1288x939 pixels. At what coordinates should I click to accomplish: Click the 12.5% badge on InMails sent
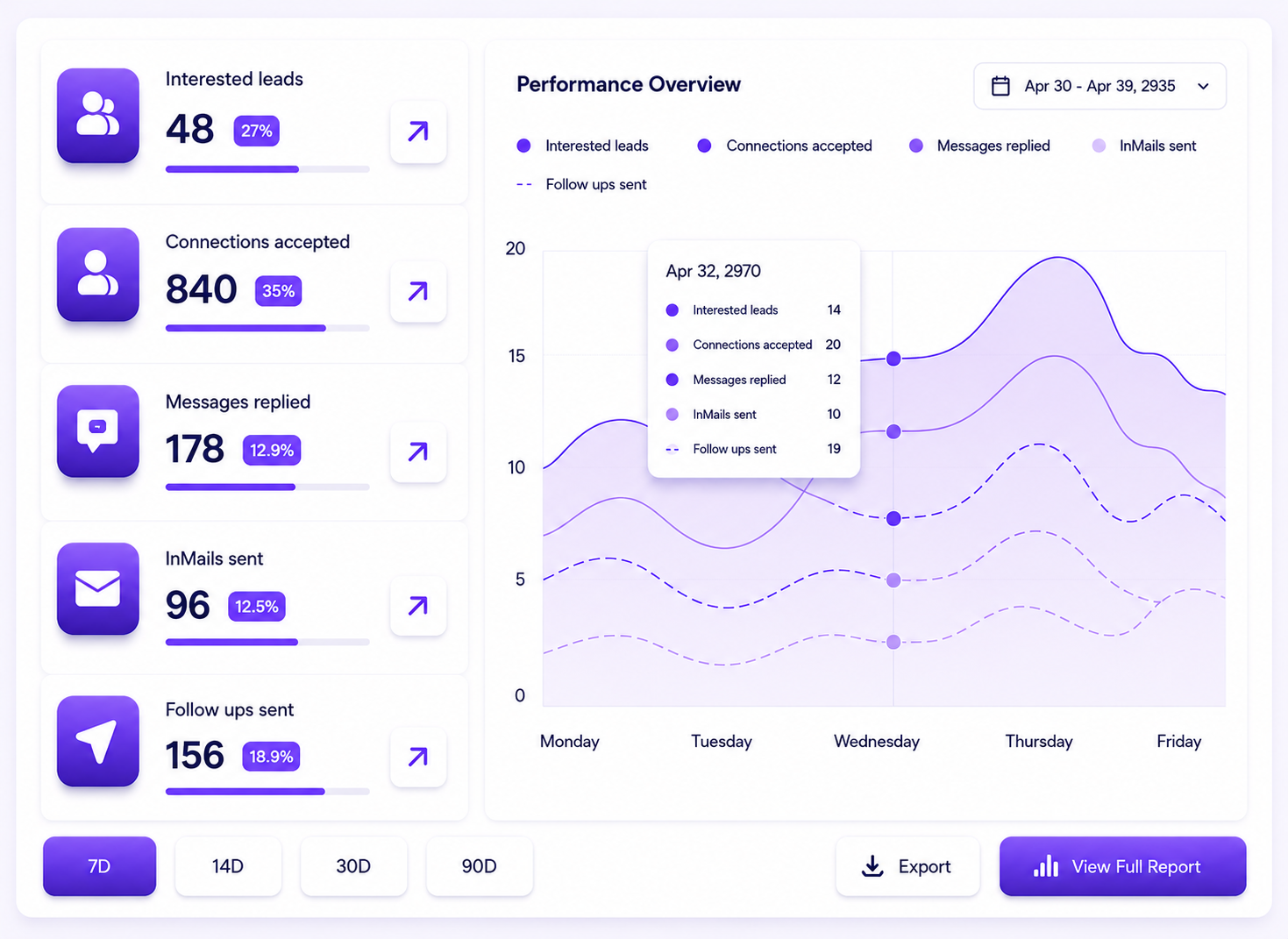click(x=257, y=606)
